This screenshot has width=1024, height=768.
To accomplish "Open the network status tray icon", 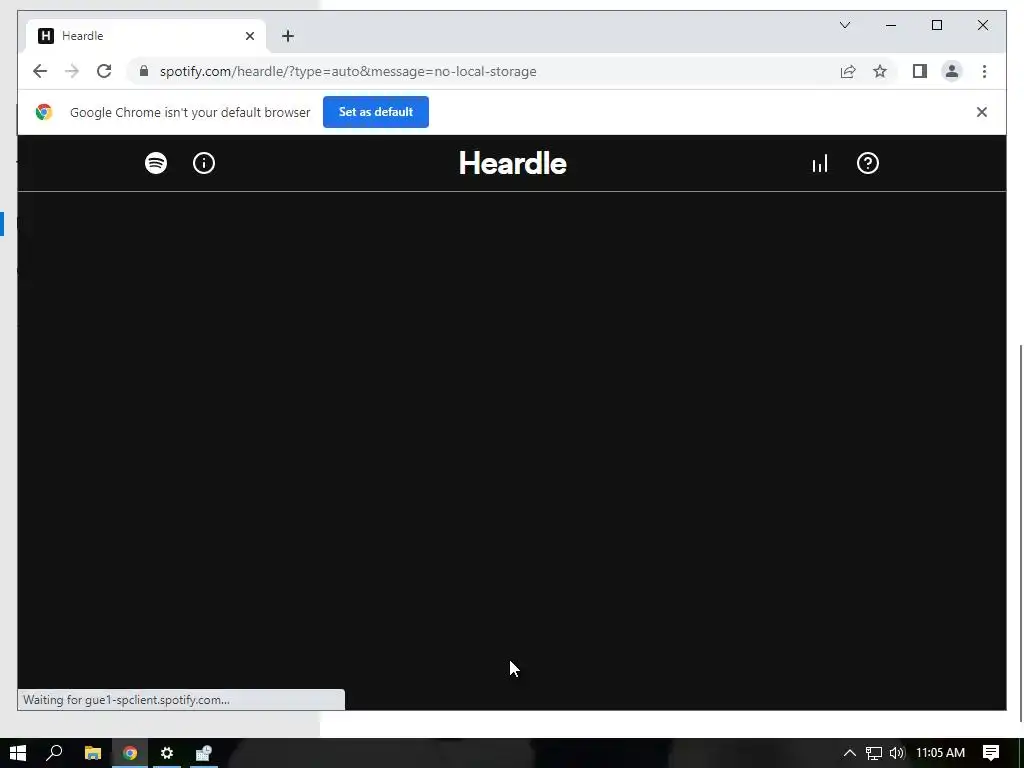I will click(874, 753).
